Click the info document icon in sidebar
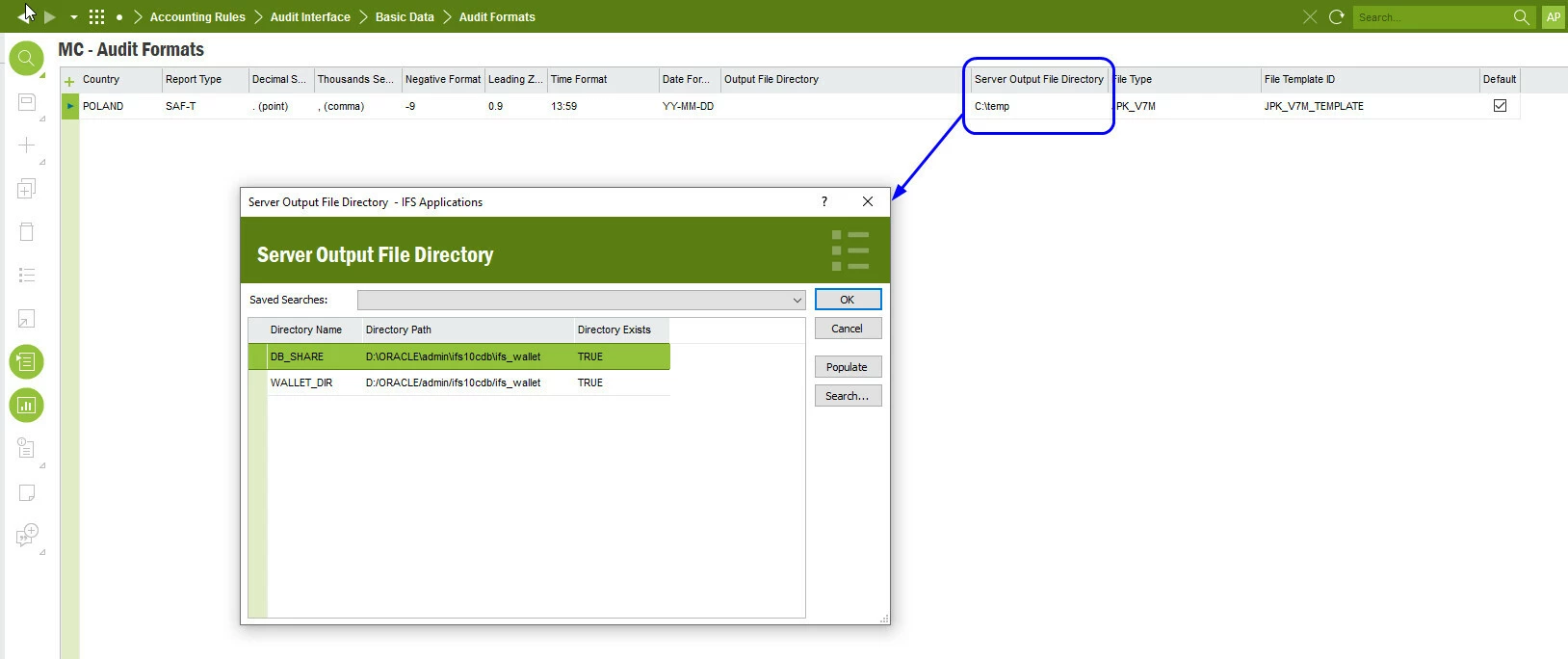The image size is (1568, 659). [27, 448]
